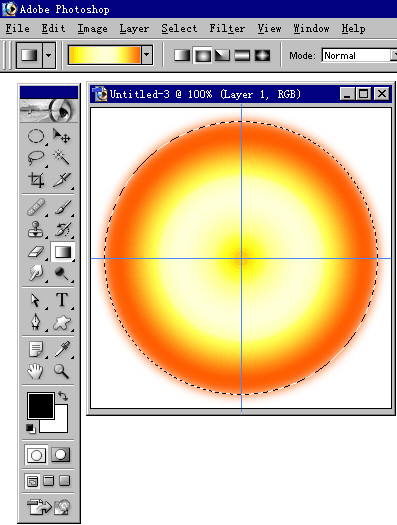Viewport: 397px width, 525px height.
Task: Open the Filter menu
Action: tap(227, 29)
